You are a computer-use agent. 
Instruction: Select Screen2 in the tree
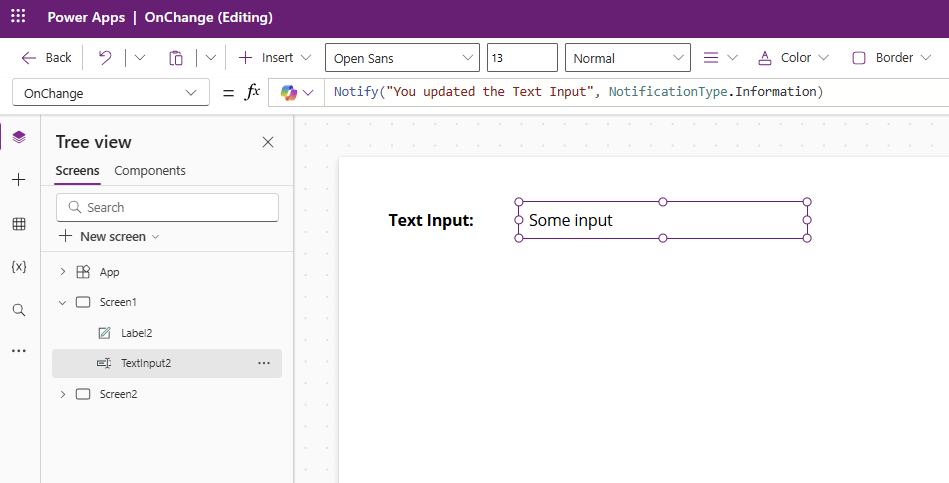click(118, 394)
